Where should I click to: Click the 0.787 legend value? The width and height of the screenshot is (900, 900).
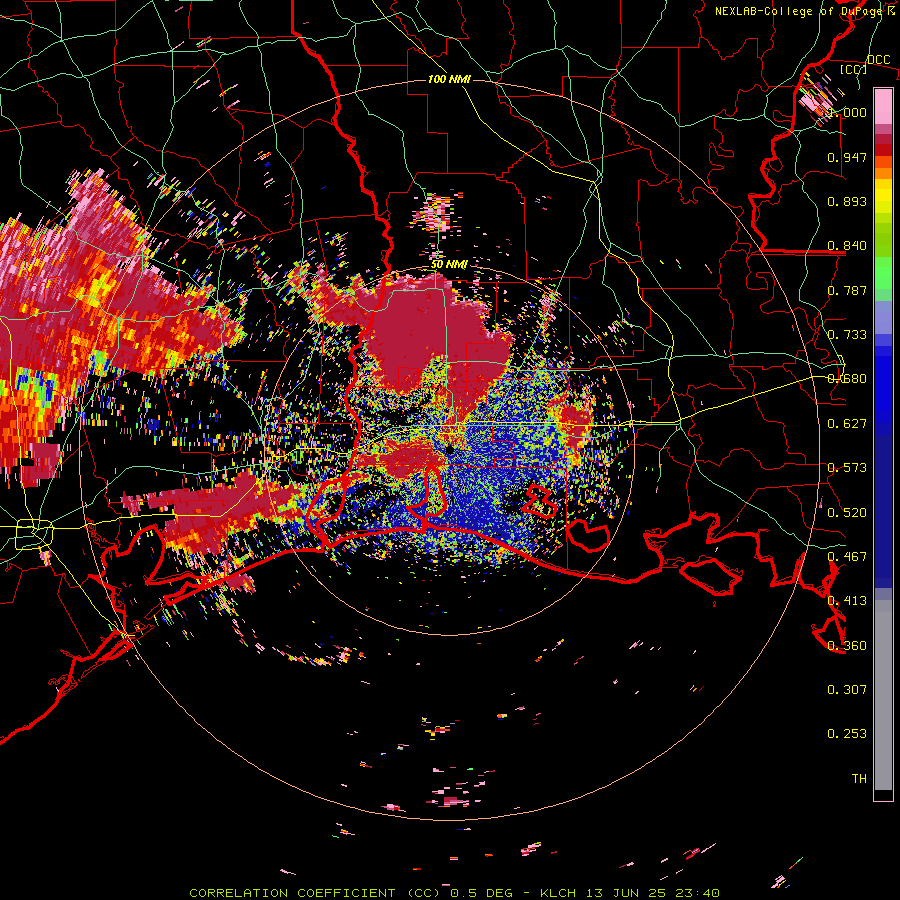[847, 290]
